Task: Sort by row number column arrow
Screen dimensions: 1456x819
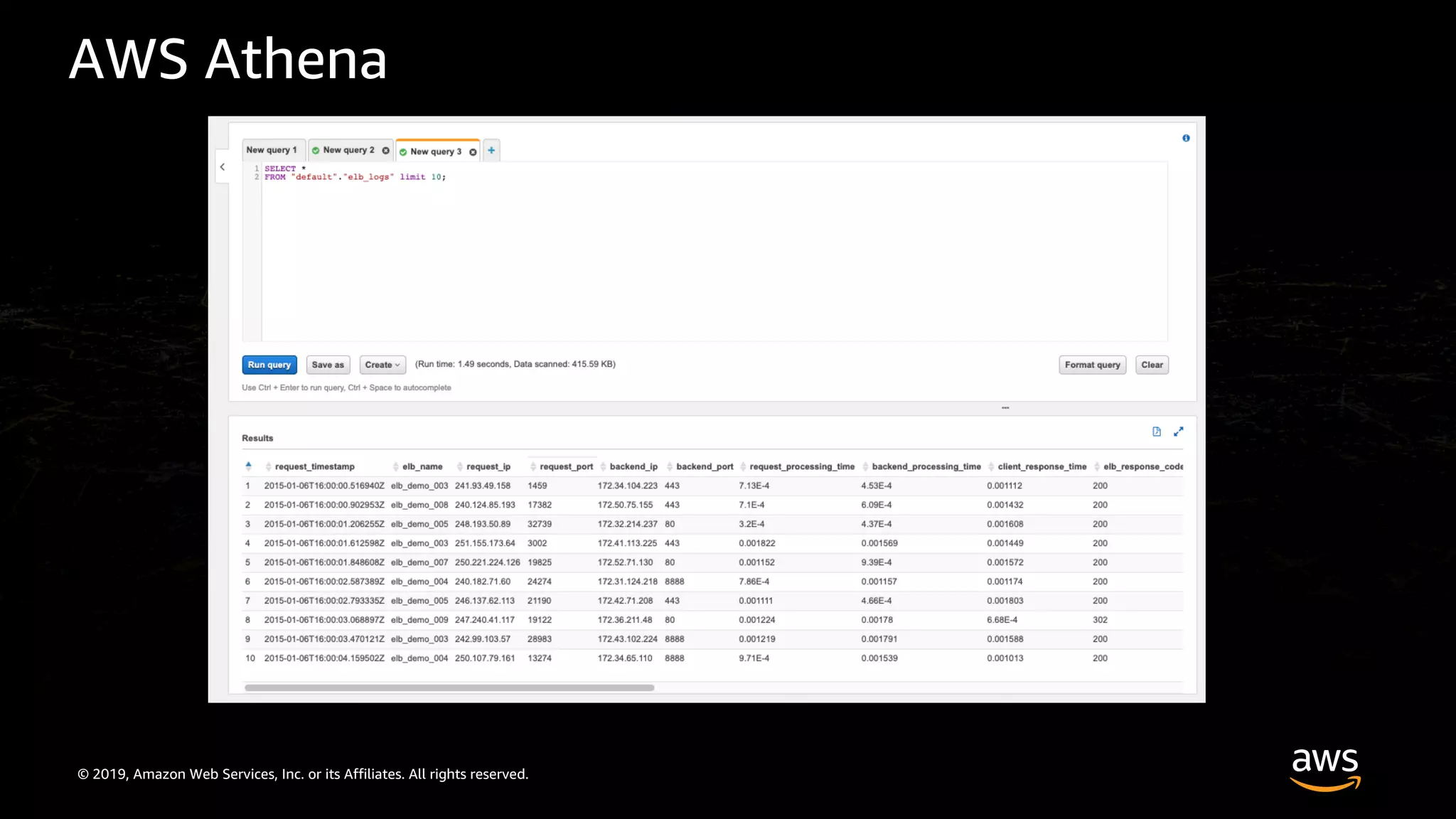Action: point(248,466)
